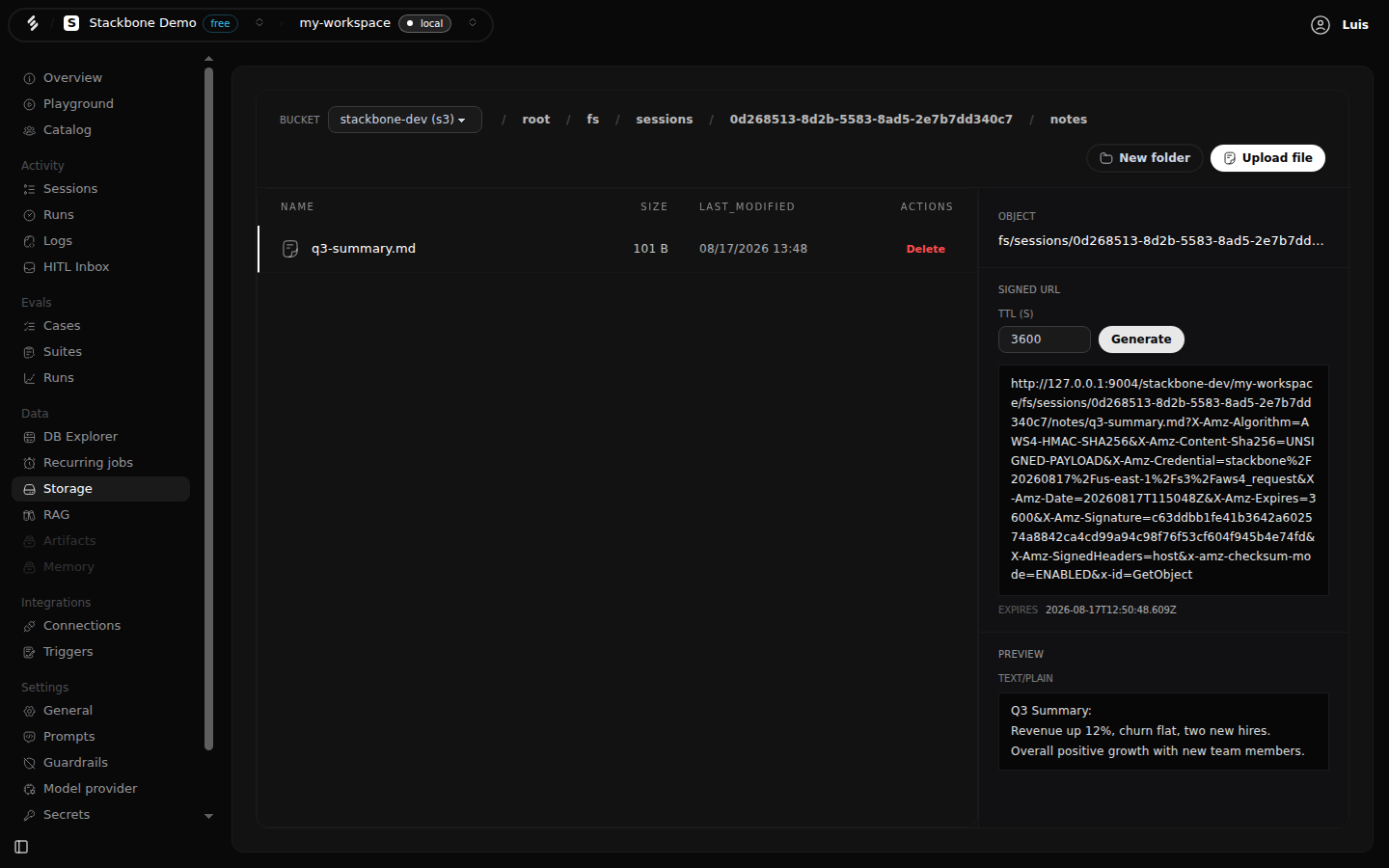Collapse the sidebar with panel toggle icon
Viewport: 1389px width, 868px height.
point(21,847)
